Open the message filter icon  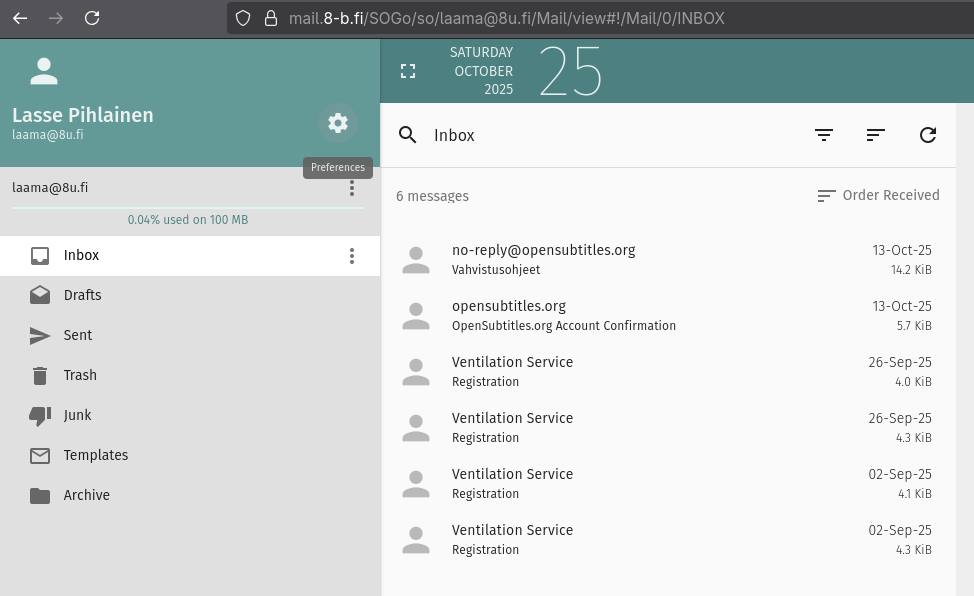[824, 135]
